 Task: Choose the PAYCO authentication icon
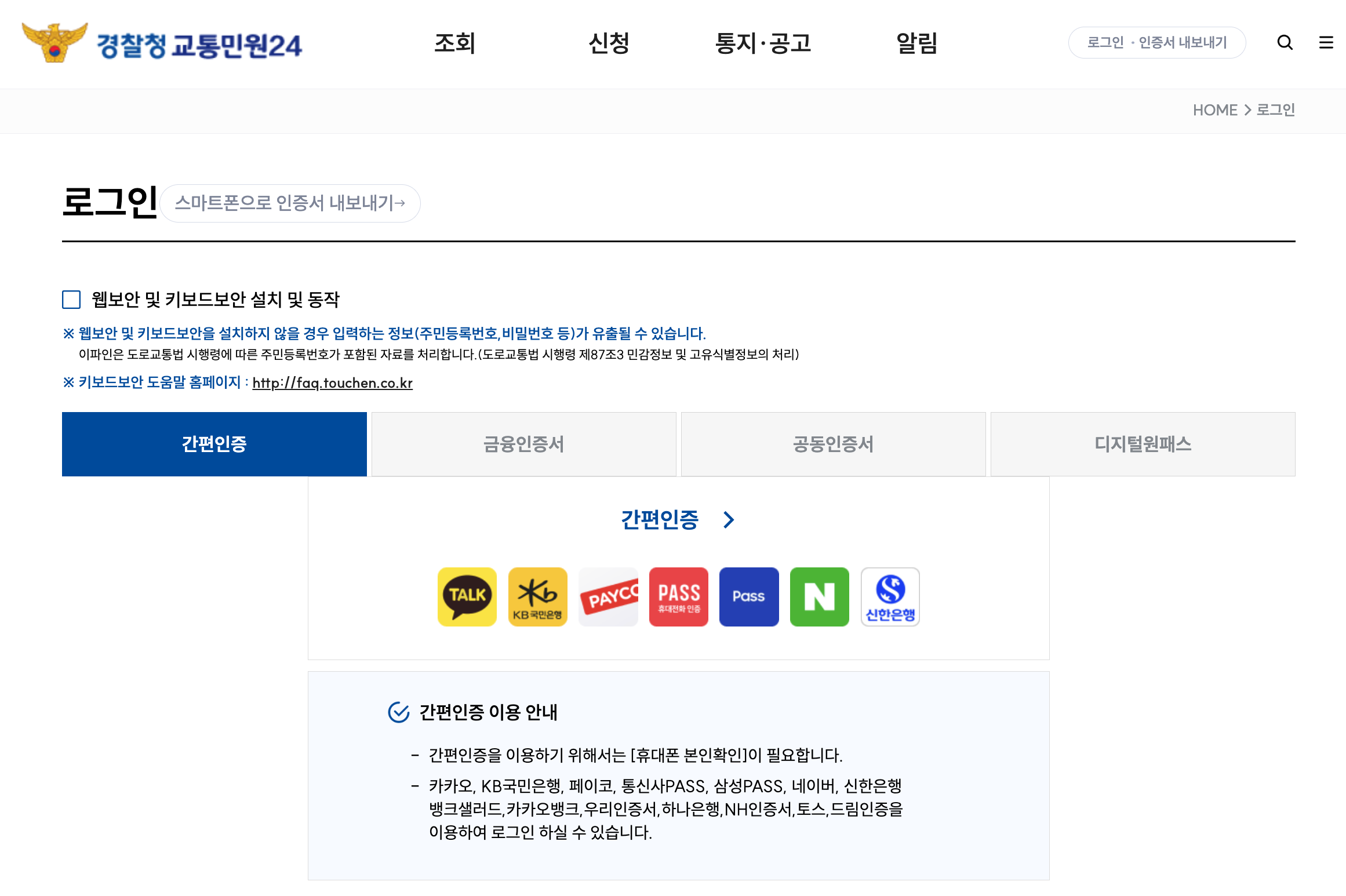(608, 596)
